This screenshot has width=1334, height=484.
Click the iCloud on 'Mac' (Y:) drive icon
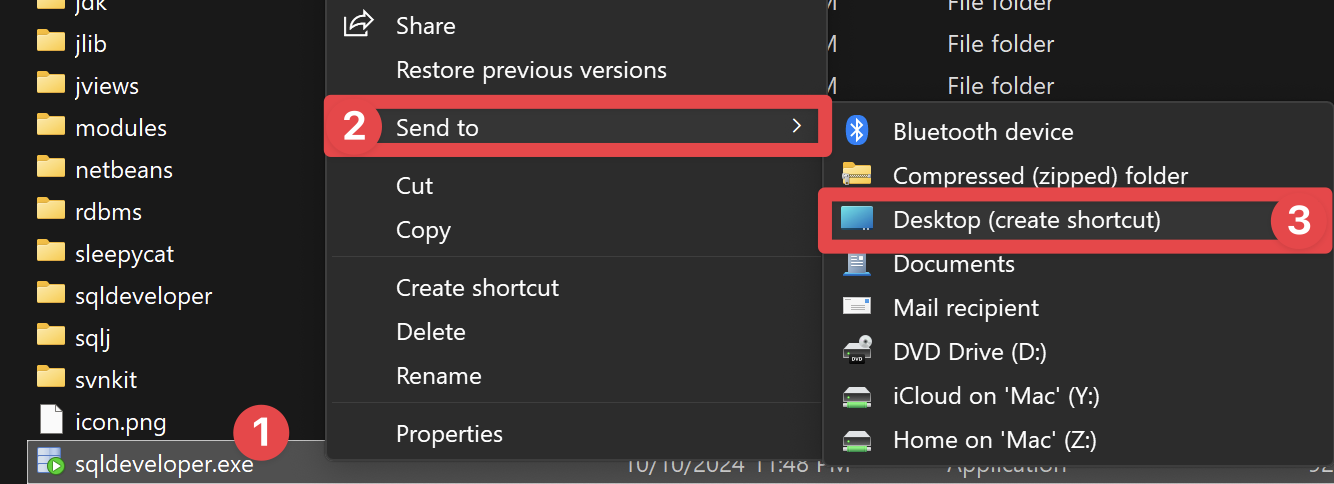click(857, 396)
